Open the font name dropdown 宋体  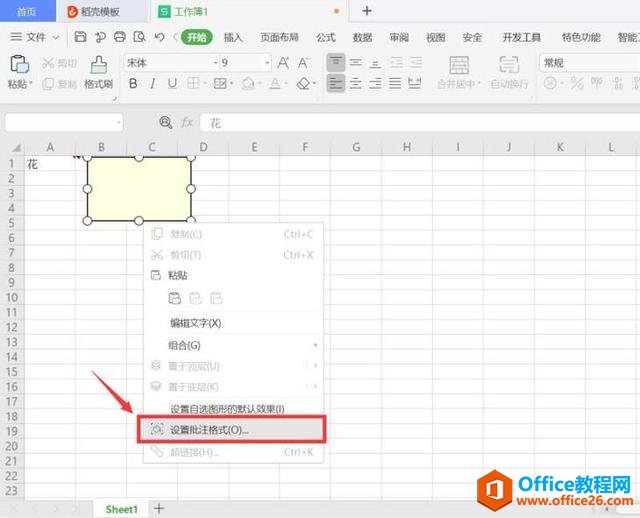coord(216,63)
